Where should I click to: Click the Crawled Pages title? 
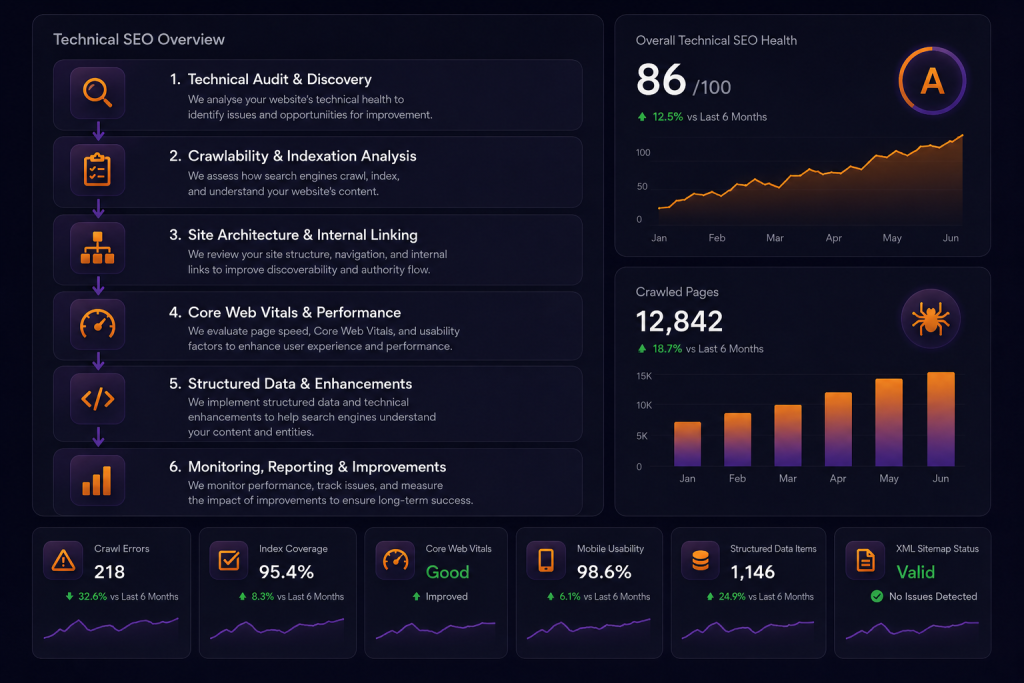[x=677, y=292]
